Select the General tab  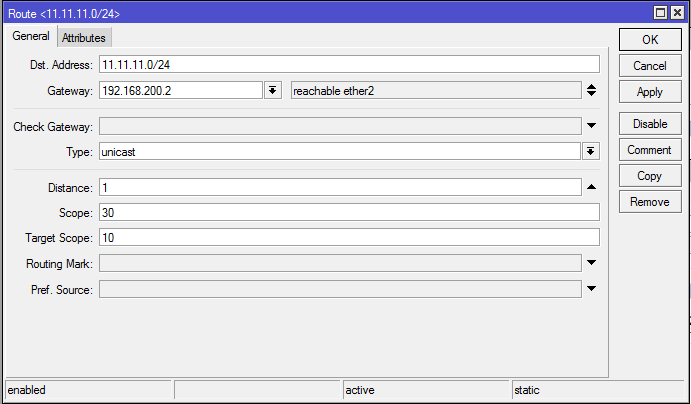(31, 36)
